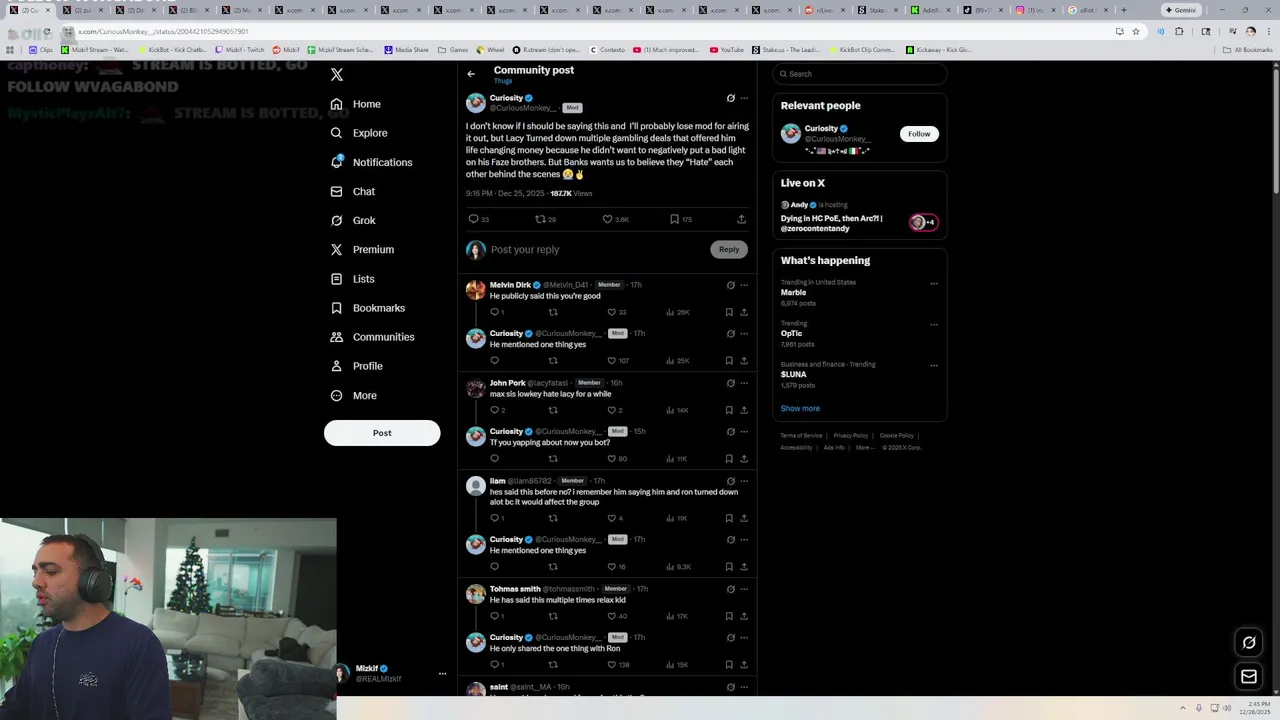Open the floating Grok button
Image resolution: width=1280 pixels, height=720 pixels.
[1249, 643]
